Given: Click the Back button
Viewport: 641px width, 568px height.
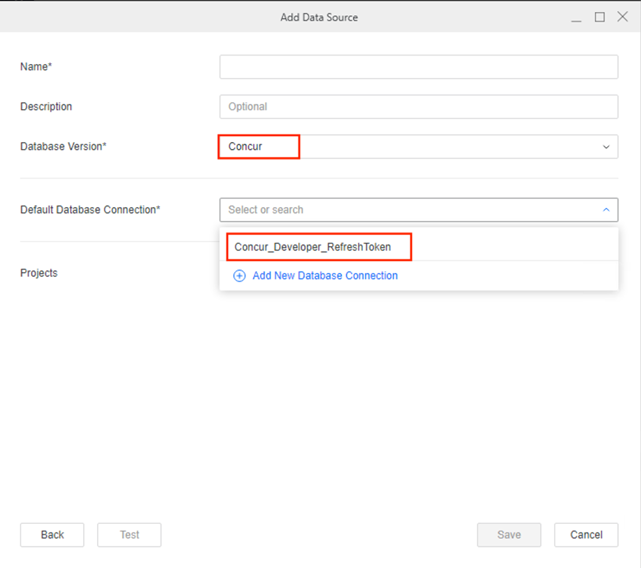Looking at the screenshot, I should coord(52,535).
